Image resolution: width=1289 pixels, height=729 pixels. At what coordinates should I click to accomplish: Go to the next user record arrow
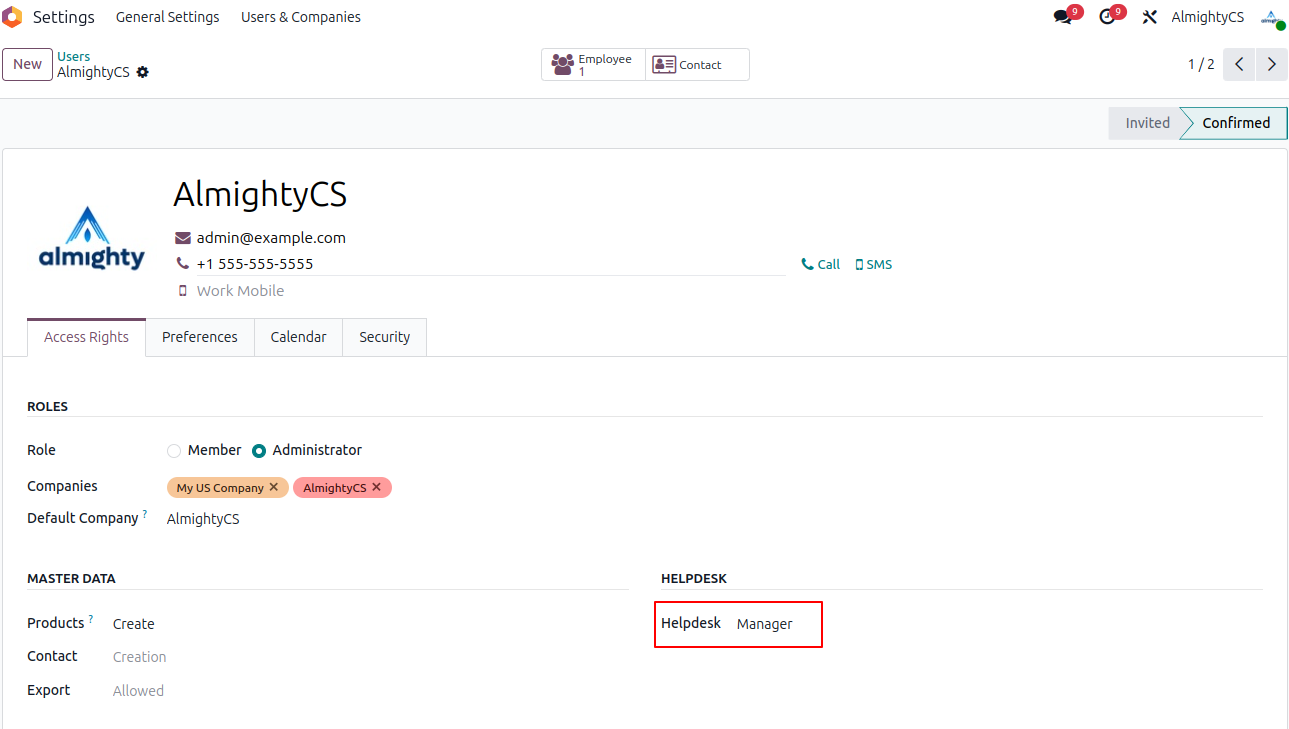pyautogui.click(x=1271, y=65)
